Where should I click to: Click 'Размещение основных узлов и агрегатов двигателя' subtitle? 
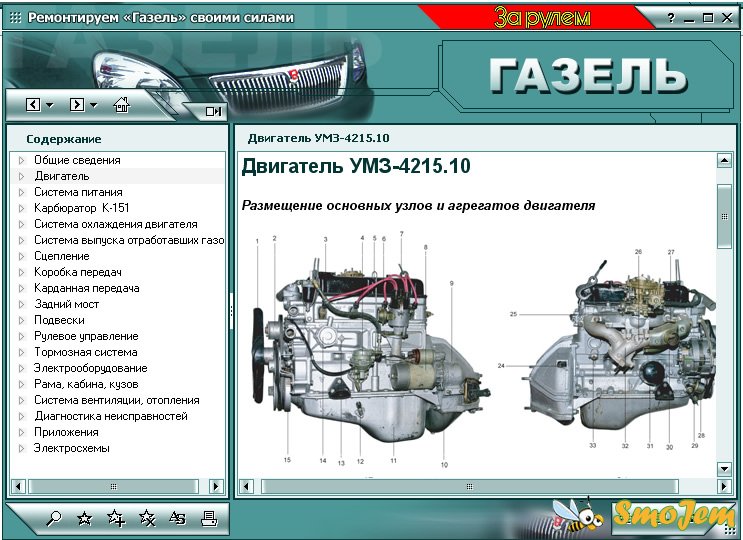click(x=418, y=206)
